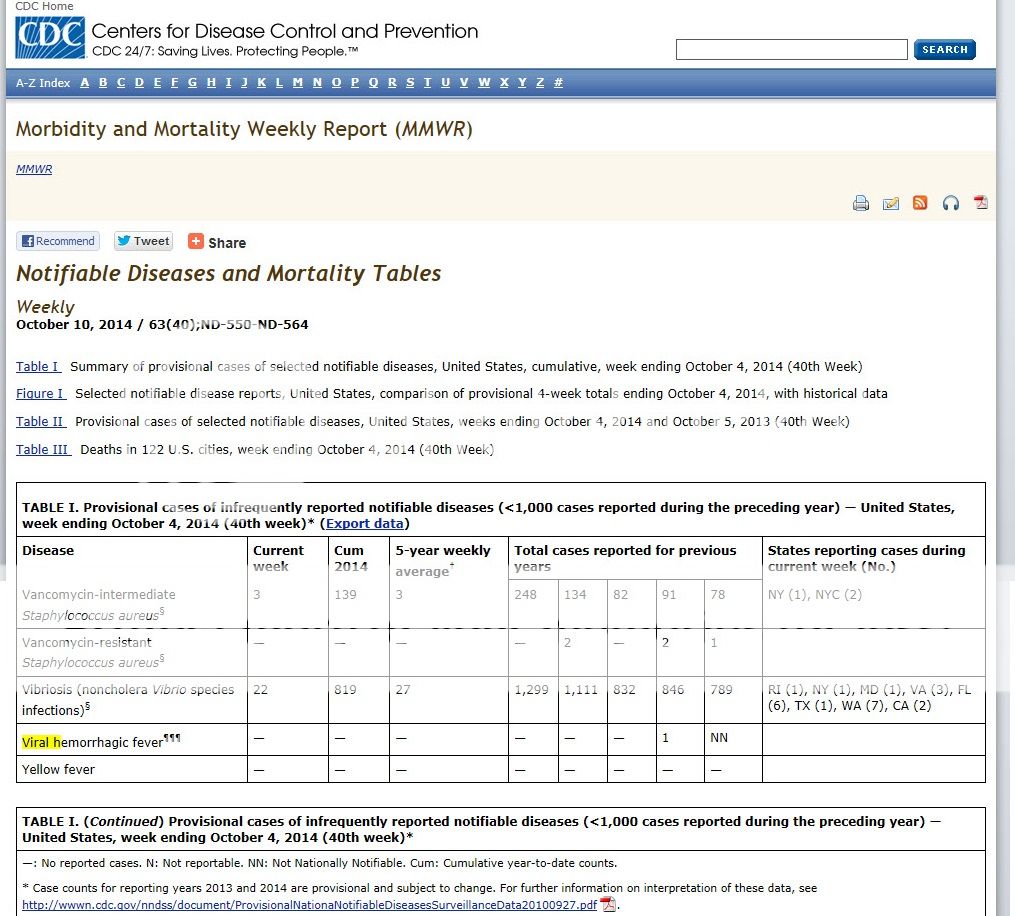
Task: Click the printer icon to print page
Action: coord(860,203)
